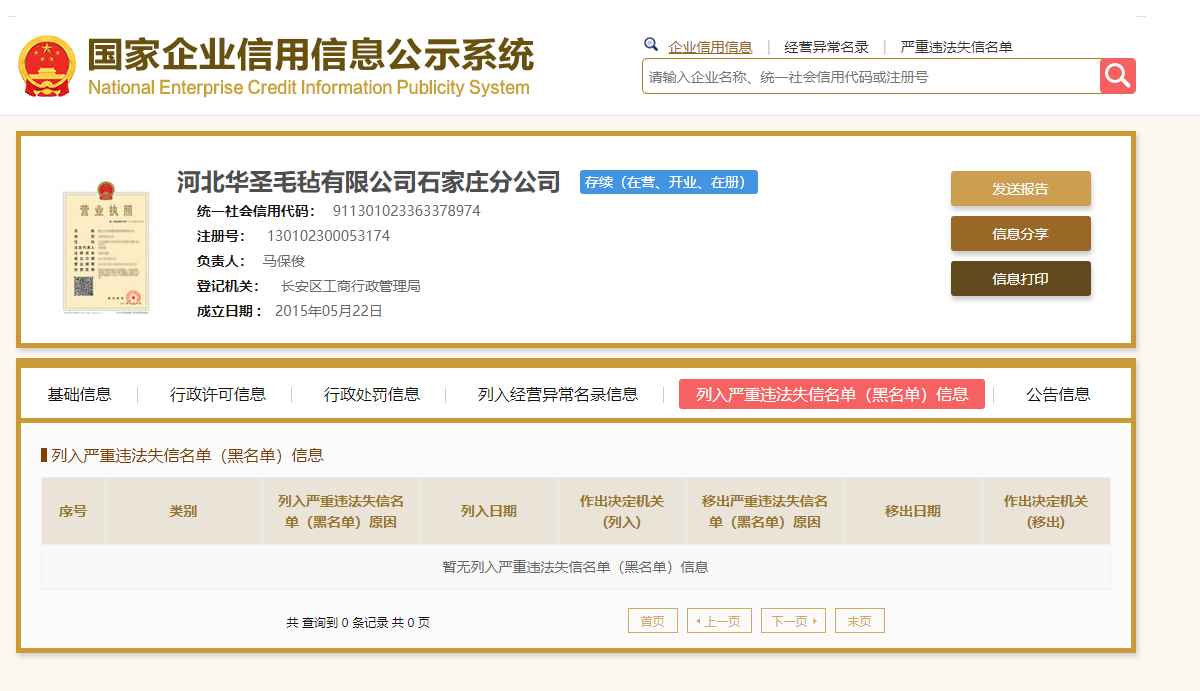Click the 存续（在营、开业、在册） status badge
Screen dimensions: 1200x691
(669, 182)
